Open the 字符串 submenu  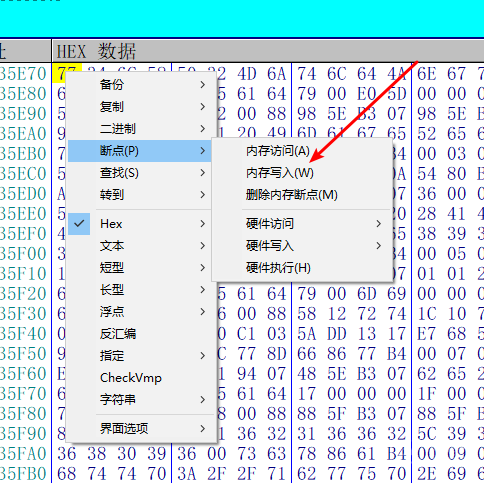coord(139,399)
